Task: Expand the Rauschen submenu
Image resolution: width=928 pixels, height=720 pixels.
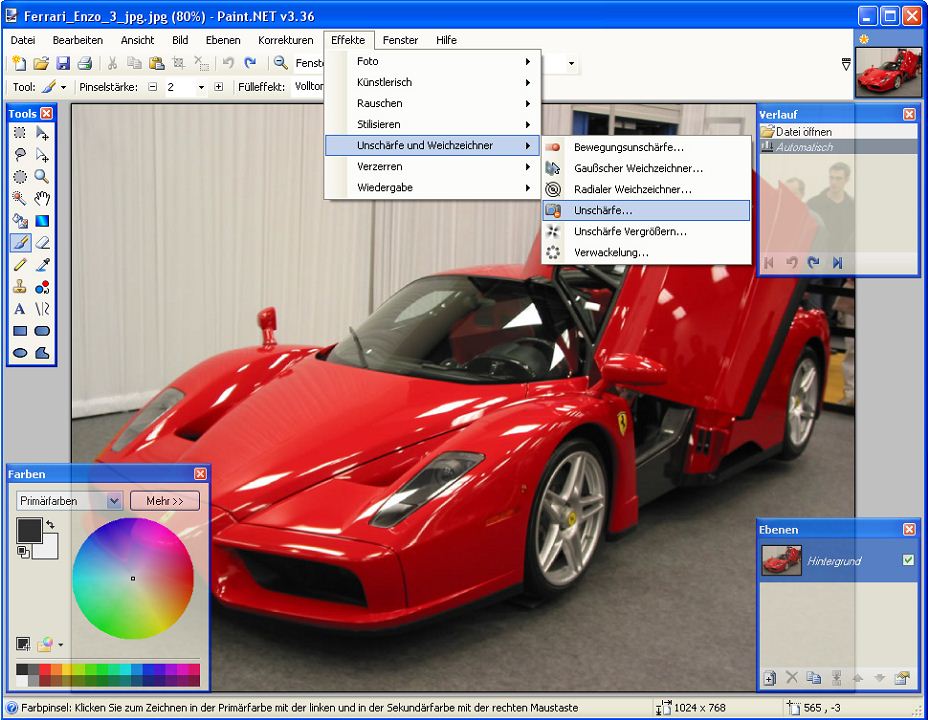Action: point(433,103)
